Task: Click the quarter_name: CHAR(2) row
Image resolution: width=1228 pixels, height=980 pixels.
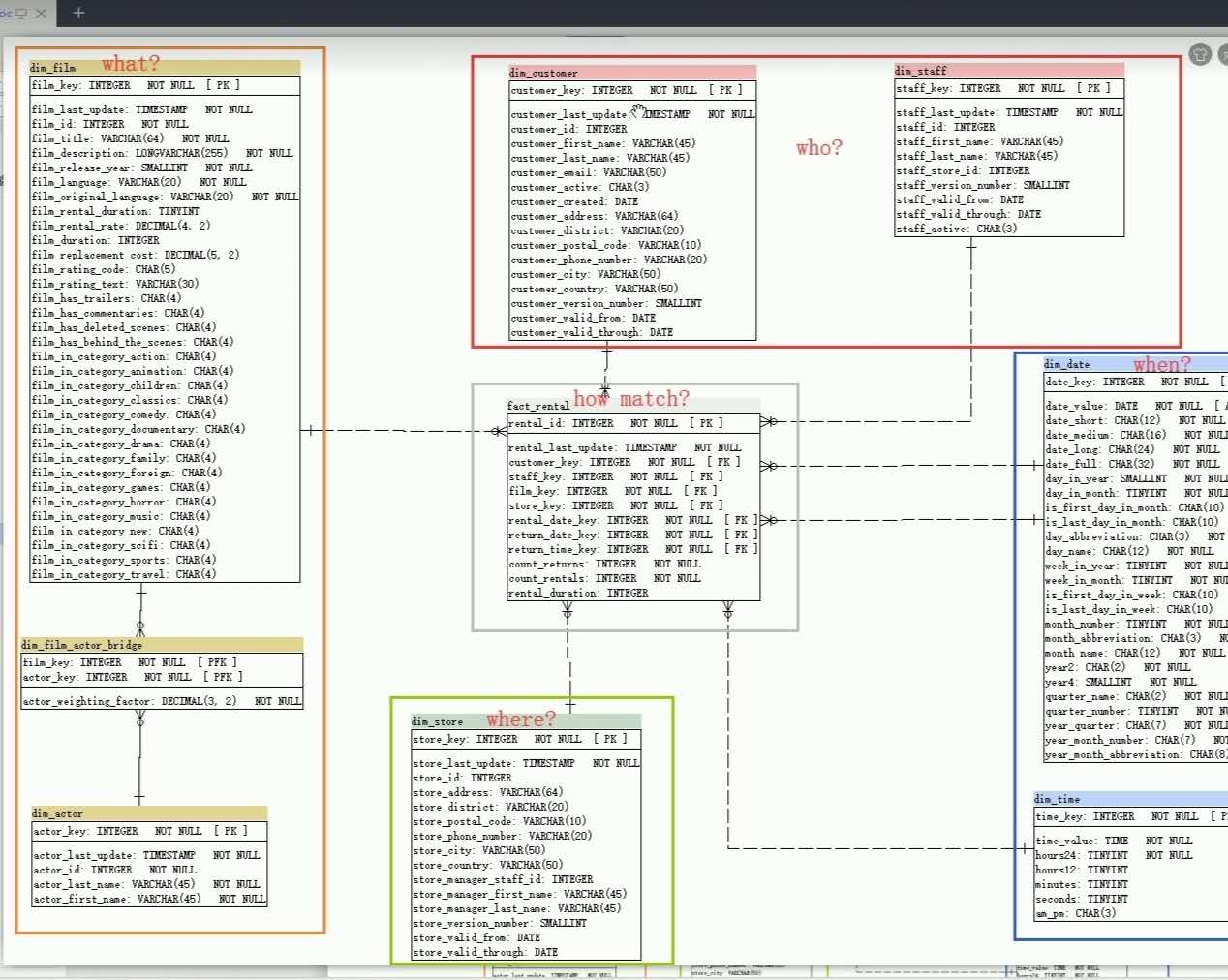Action: coord(1136,696)
